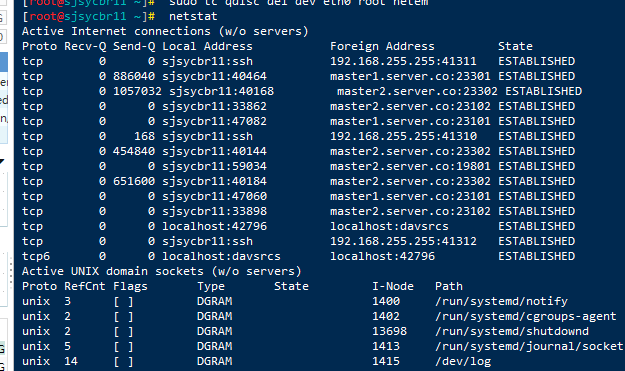
Task: Click the netstat command on the prompt line
Action: [193, 16]
